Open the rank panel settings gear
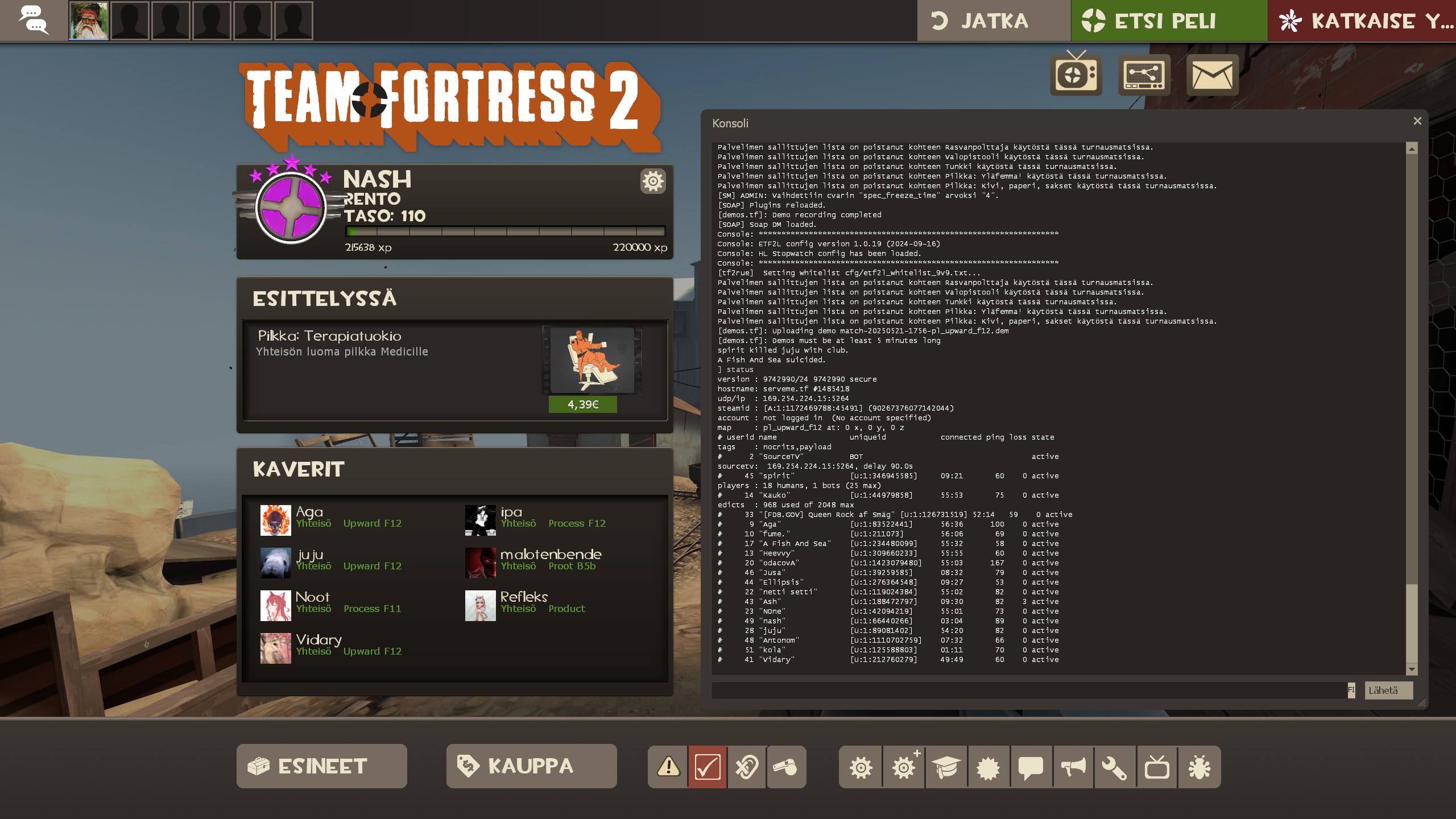Screen dimensions: 1456x819 point(653,181)
